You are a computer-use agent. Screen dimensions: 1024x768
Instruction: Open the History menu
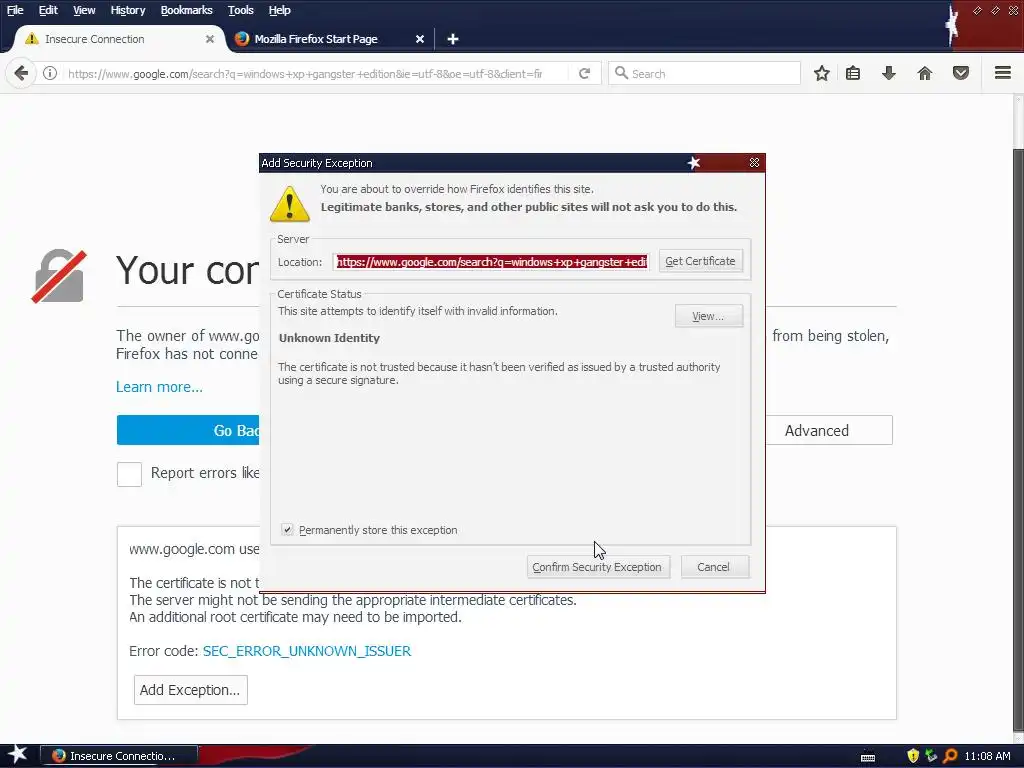click(128, 10)
